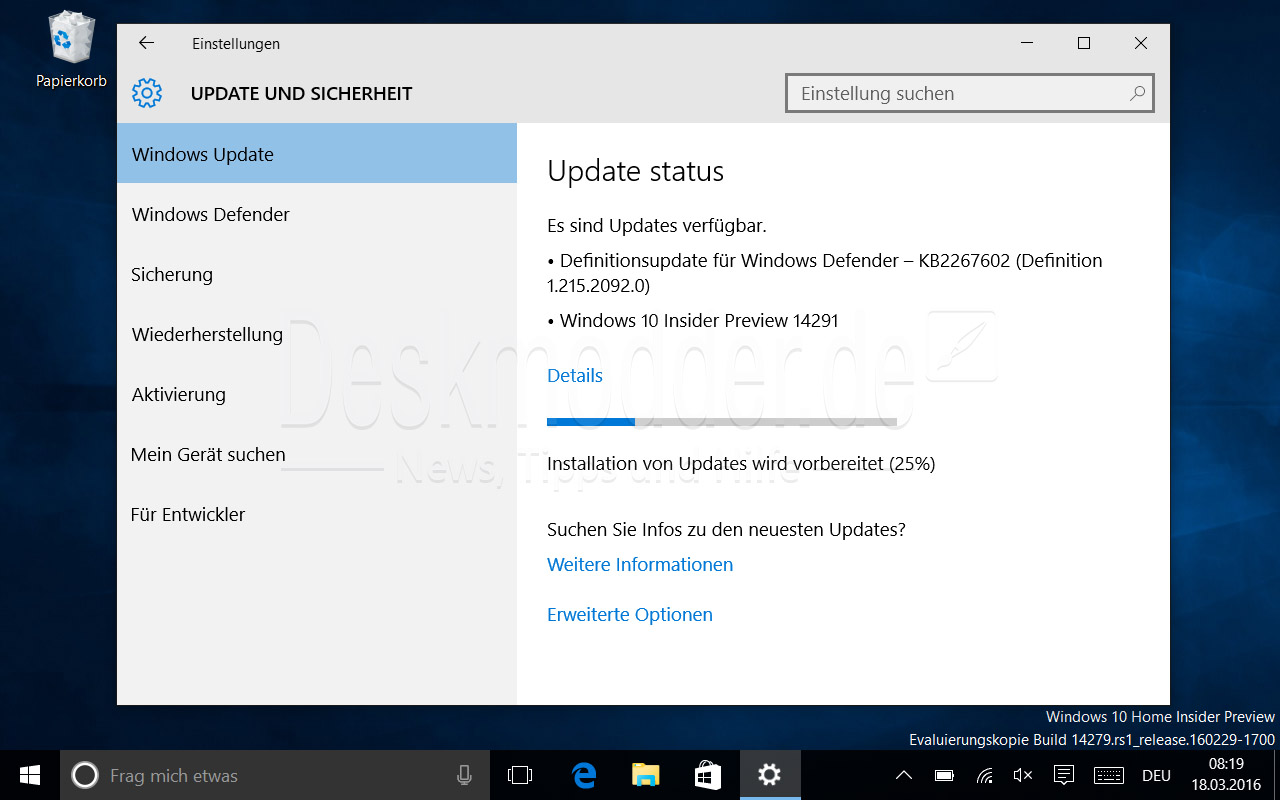1280x800 pixels.
Task: Click 'Installation von Updates wird vorbereitet (25%)' text
Action: (741, 463)
